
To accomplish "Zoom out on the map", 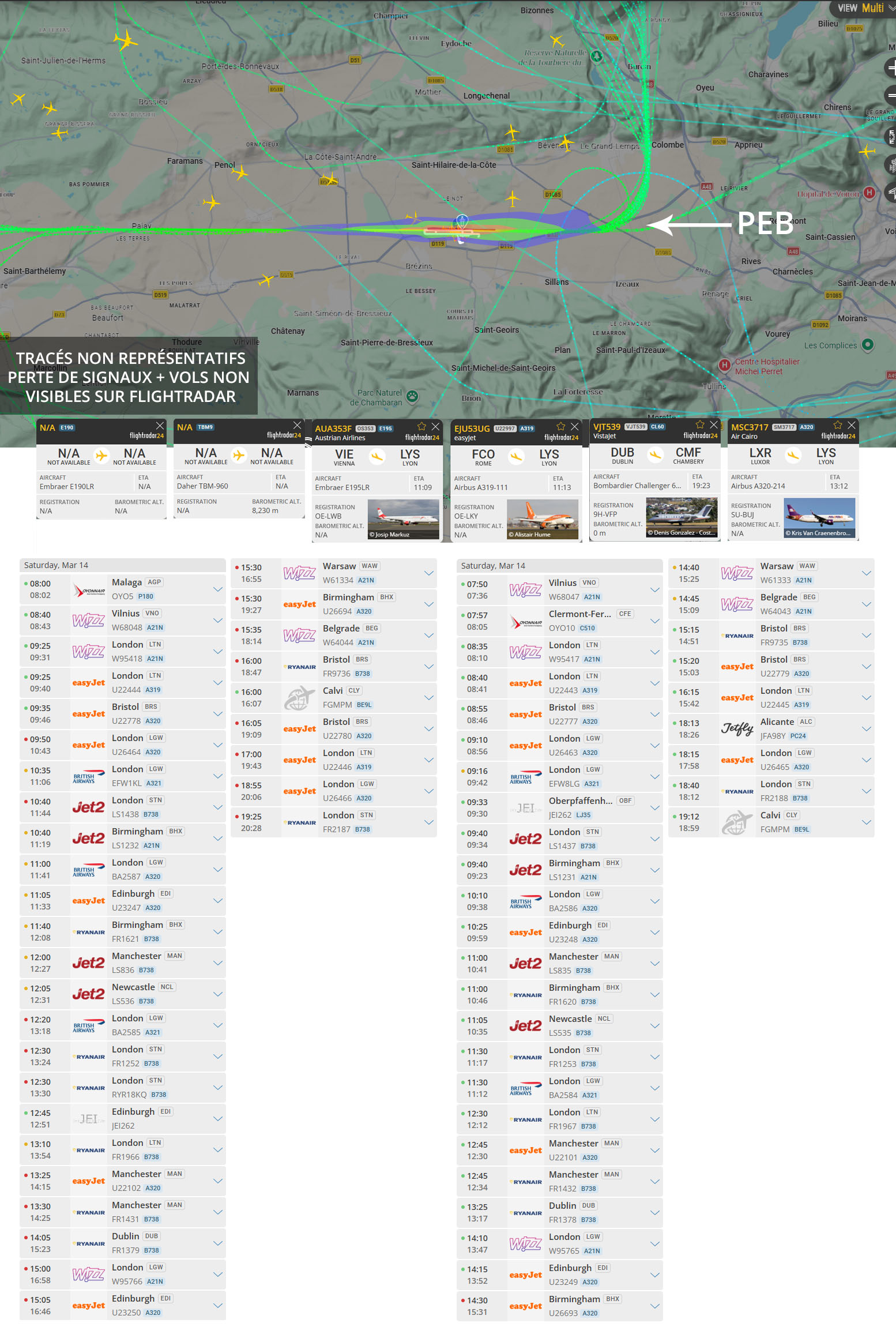I will tap(891, 95).
